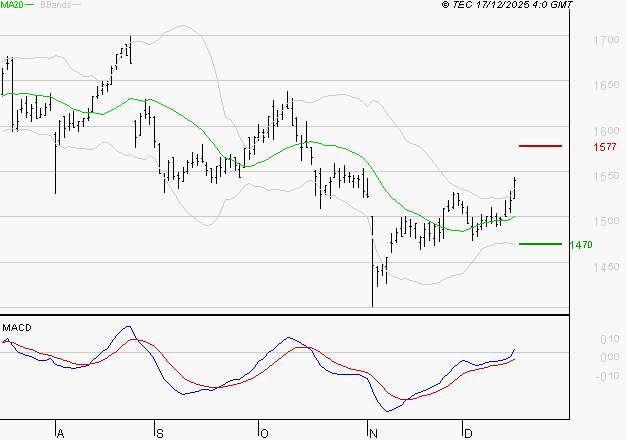
Task: Click the 1600 price axis label
Action: click(606, 131)
